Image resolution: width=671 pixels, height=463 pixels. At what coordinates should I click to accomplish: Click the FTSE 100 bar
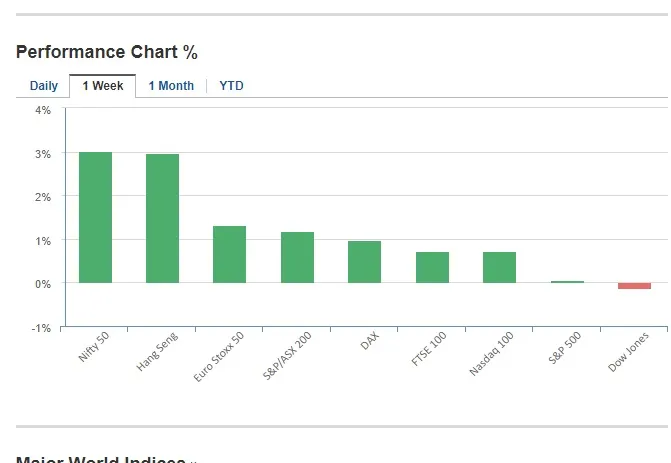coord(432,267)
